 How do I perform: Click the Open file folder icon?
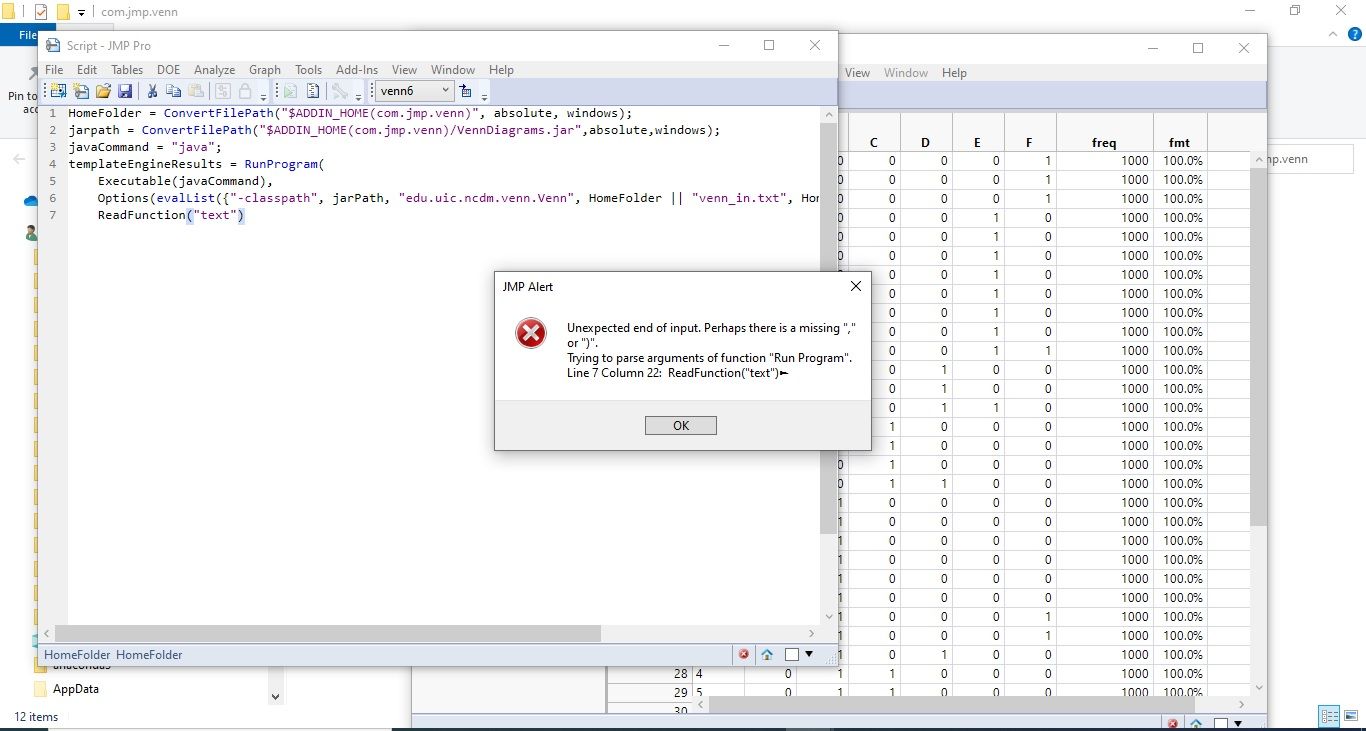(103, 91)
